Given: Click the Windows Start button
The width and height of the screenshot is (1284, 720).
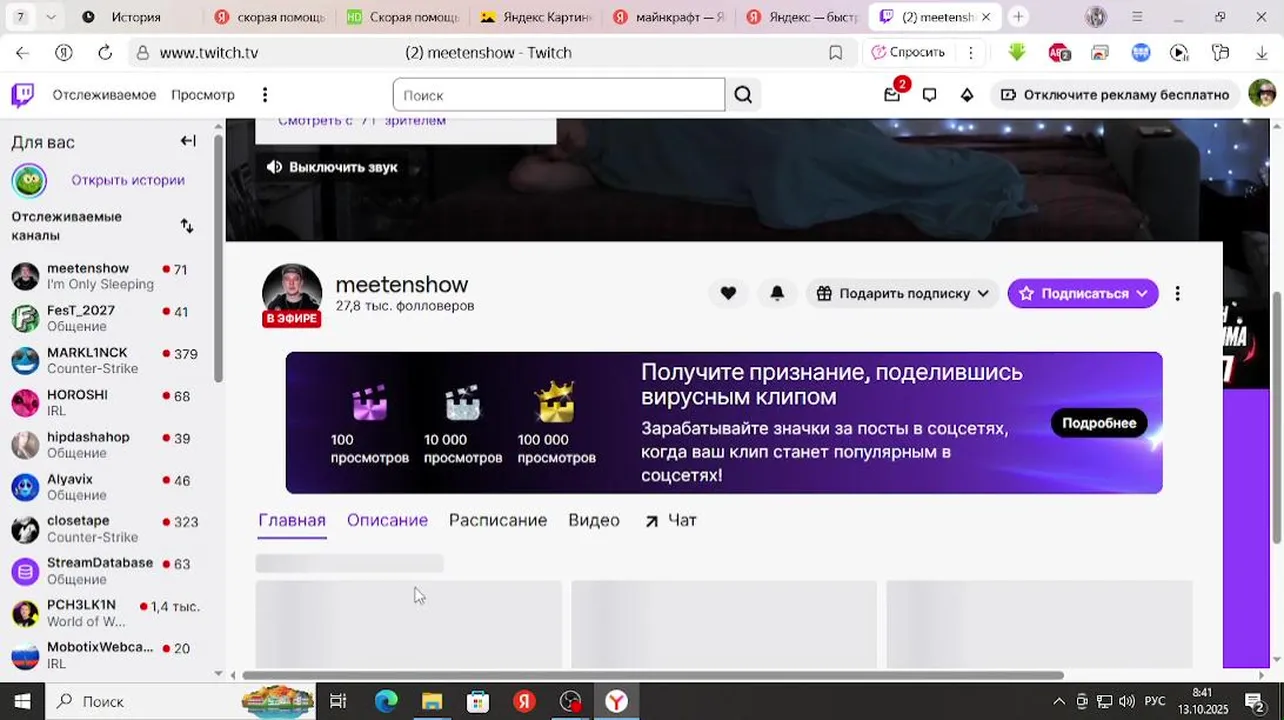Looking at the screenshot, I should [22, 701].
